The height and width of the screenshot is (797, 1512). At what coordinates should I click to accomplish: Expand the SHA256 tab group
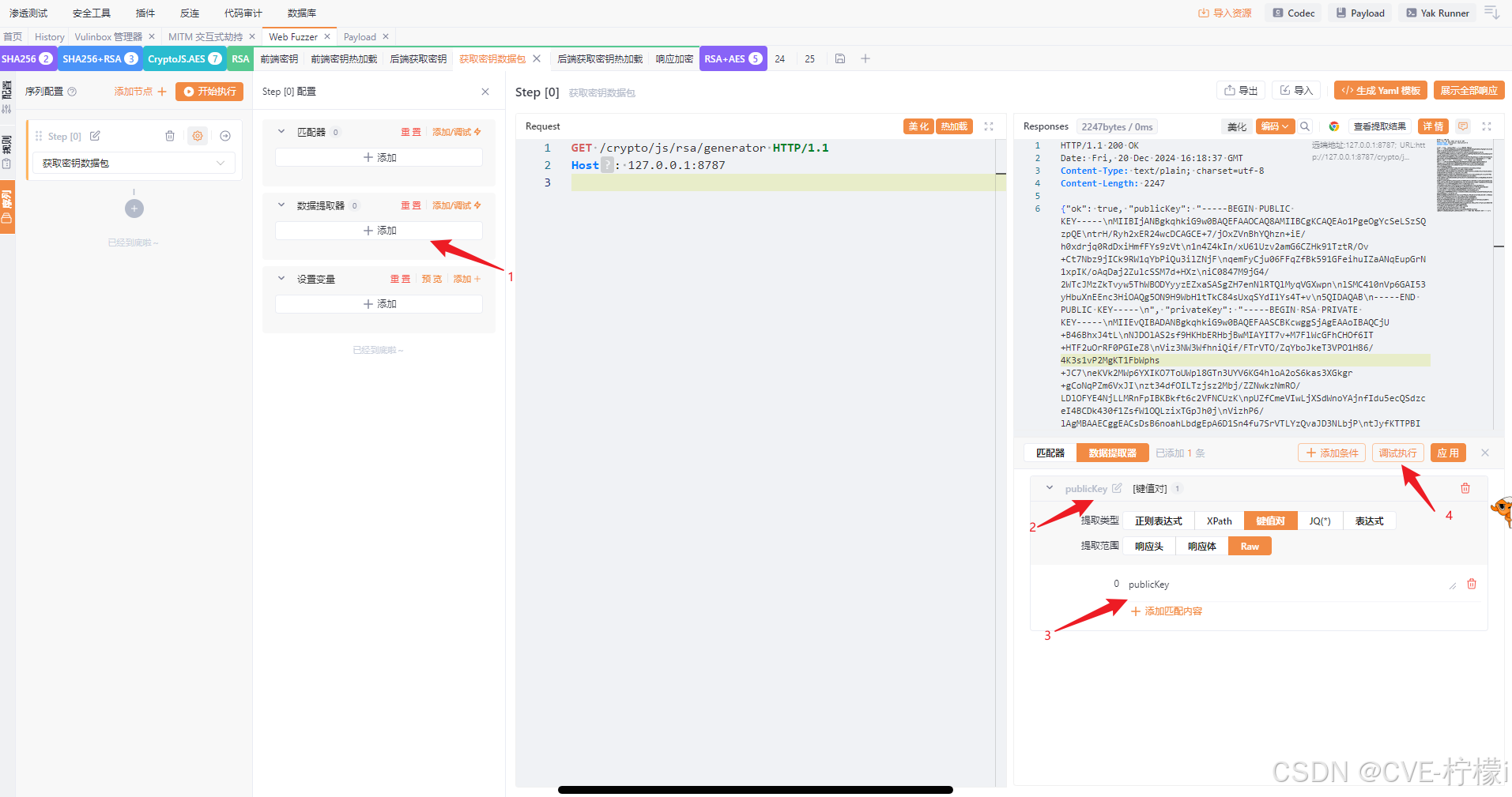pos(28,58)
